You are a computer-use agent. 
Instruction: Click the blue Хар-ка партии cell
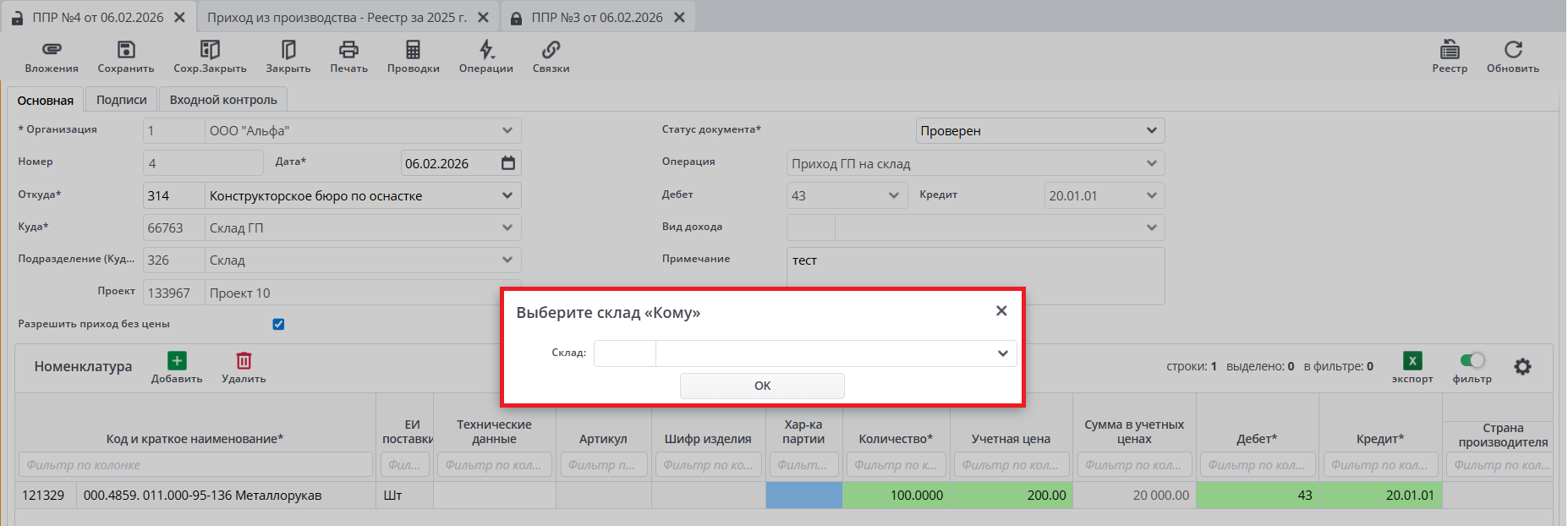point(803,496)
